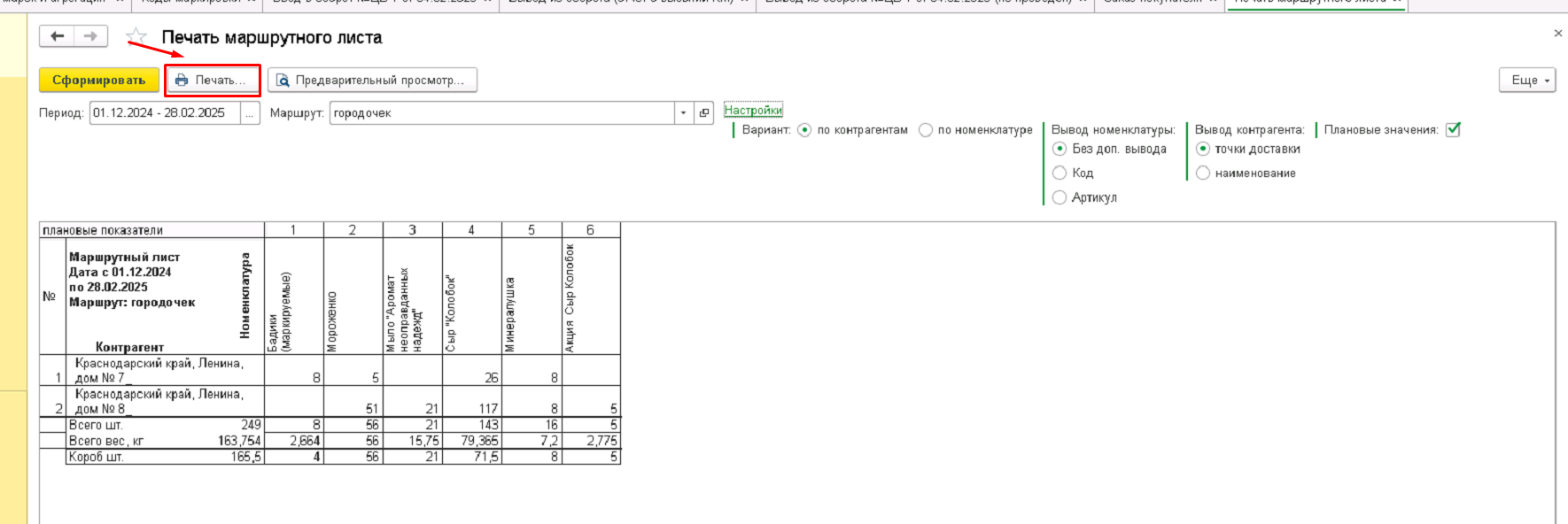This screenshot has height=524, width=1568.
Task: Click the Сыр "Колобок" column header
Action: [472, 297]
